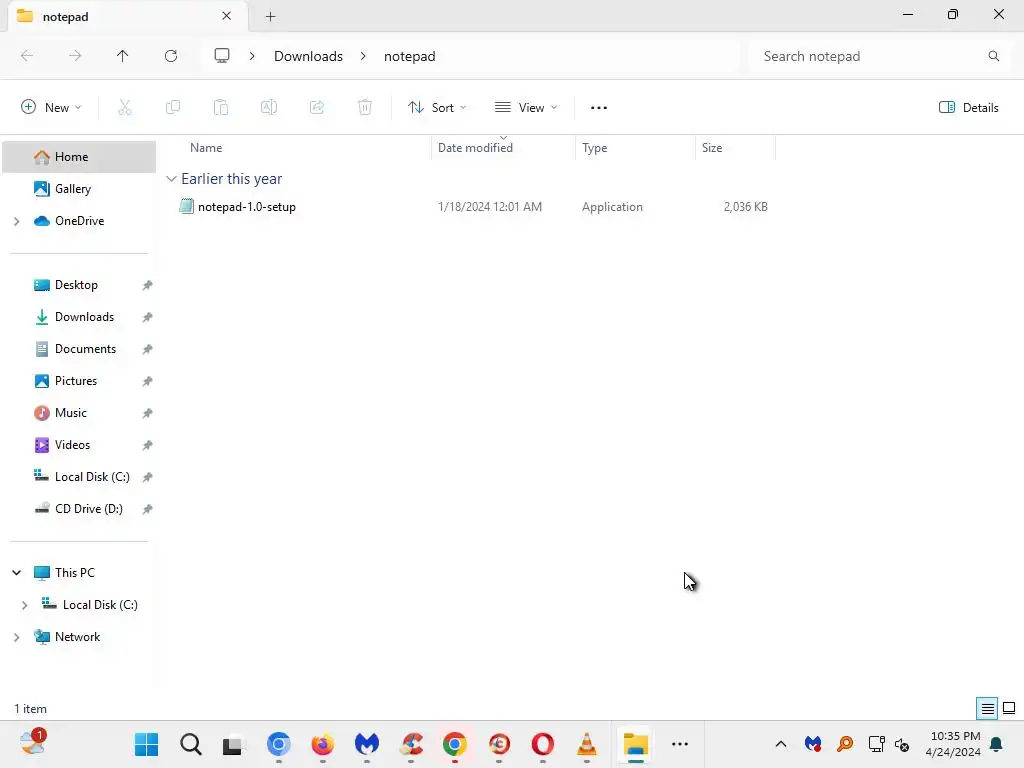Screen dimensions: 1024x768
Task: Select the notepad tab
Action: tap(127, 16)
